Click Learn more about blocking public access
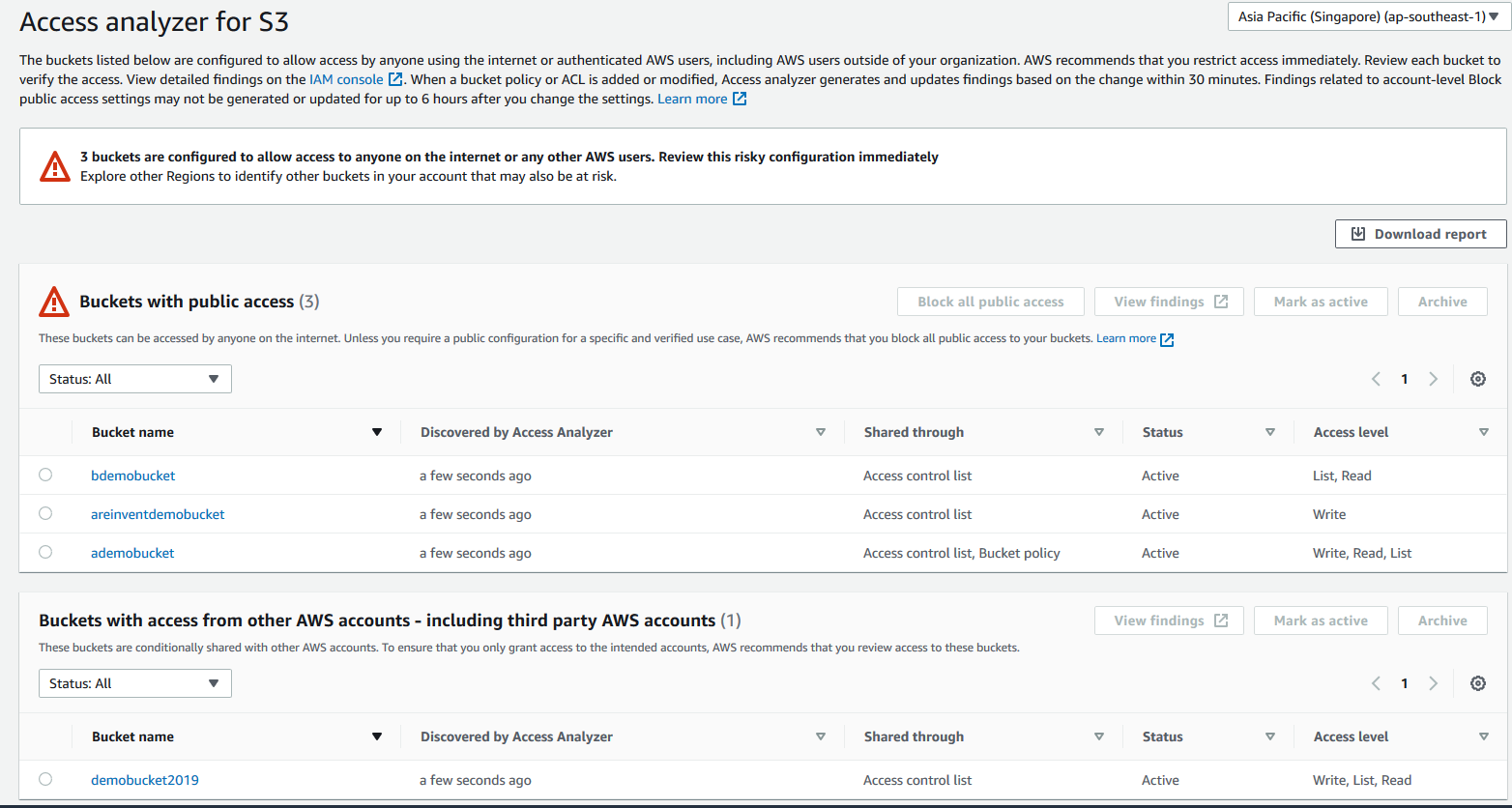Image resolution: width=1512 pixels, height=808 pixels. pyautogui.click(x=1127, y=337)
